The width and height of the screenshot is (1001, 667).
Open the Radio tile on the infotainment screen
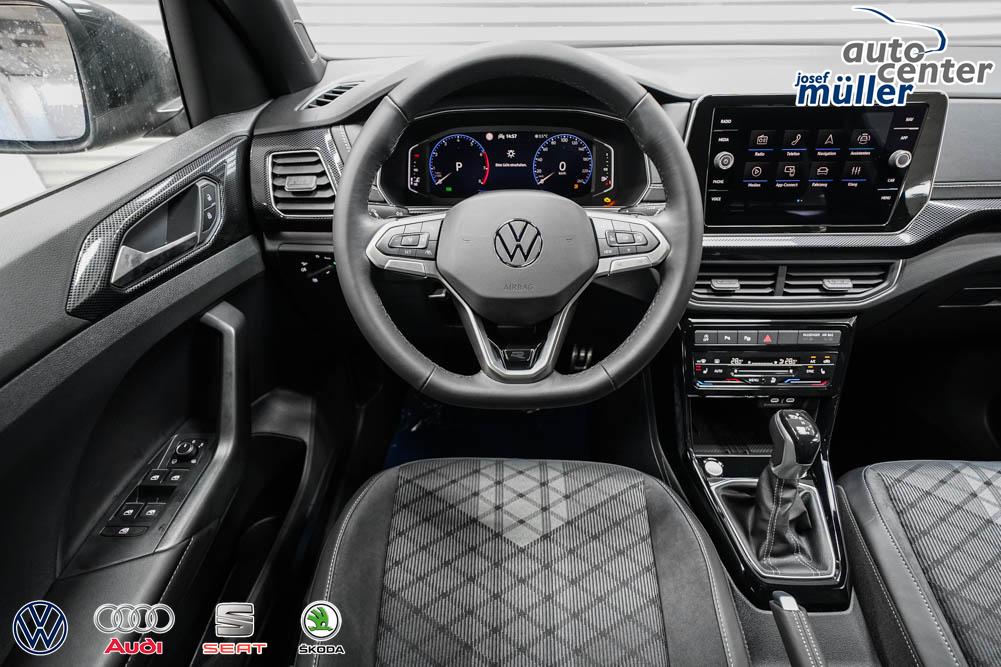[x=761, y=139]
